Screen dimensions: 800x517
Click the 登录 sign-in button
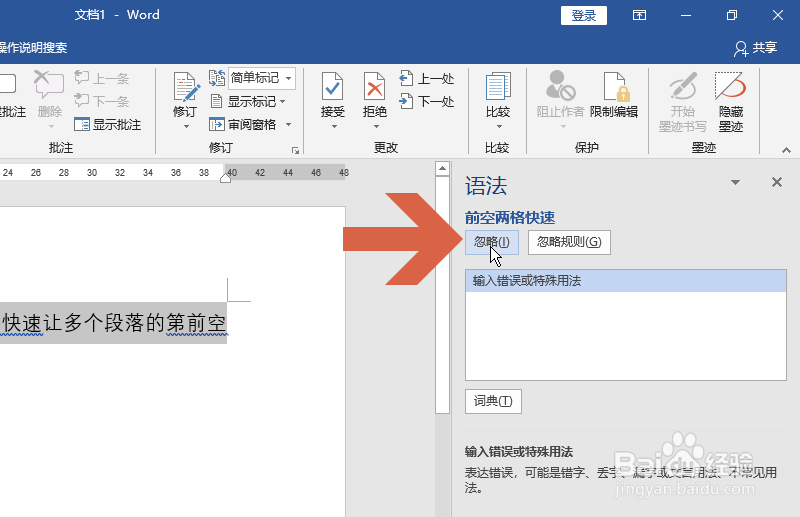(x=584, y=15)
